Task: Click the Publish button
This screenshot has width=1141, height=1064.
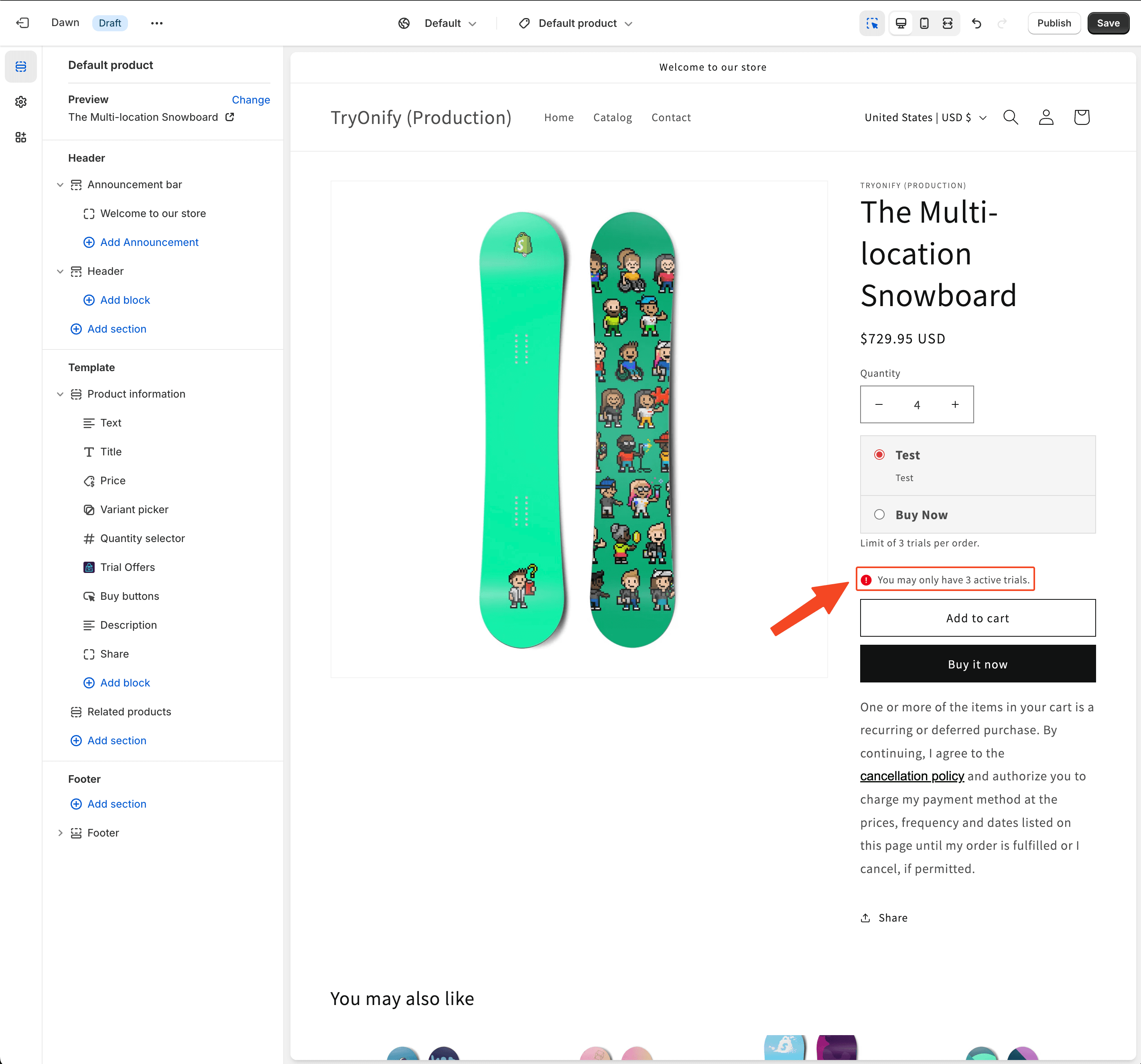Action: click(1054, 23)
